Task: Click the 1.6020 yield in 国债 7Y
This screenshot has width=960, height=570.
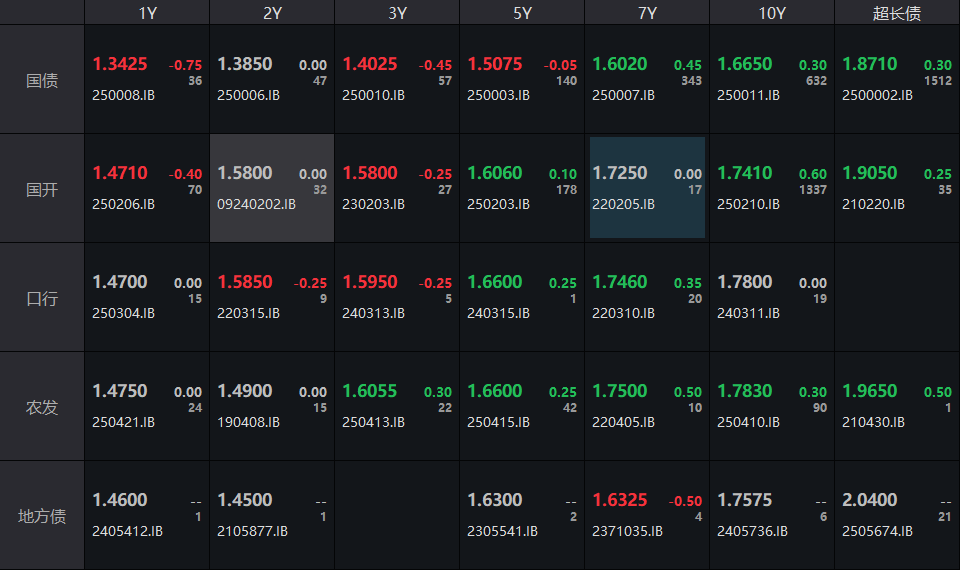Action: click(x=620, y=64)
